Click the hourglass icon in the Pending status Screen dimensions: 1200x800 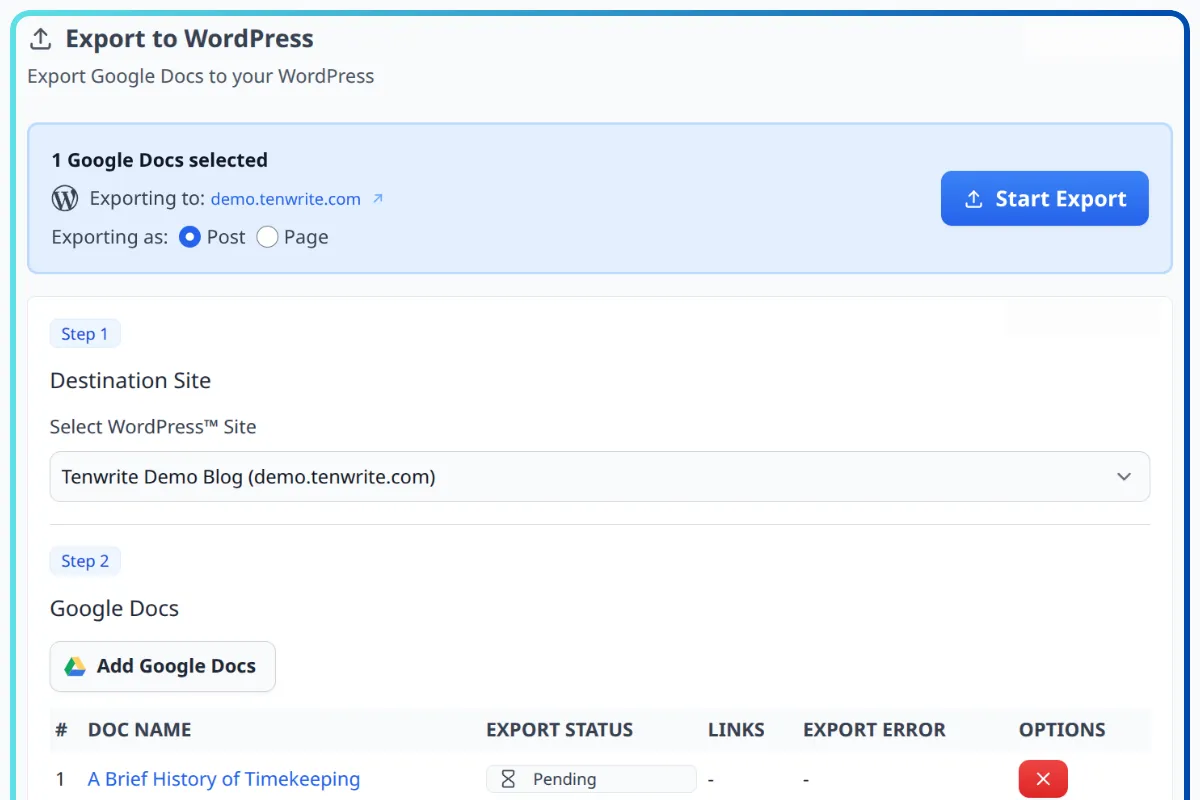[x=506, y=778]
